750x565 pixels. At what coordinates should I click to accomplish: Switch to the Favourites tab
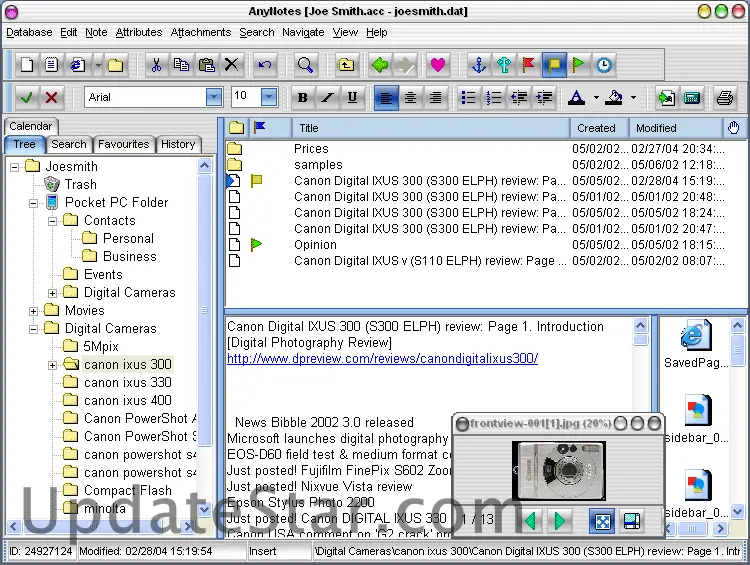point(123,144)
